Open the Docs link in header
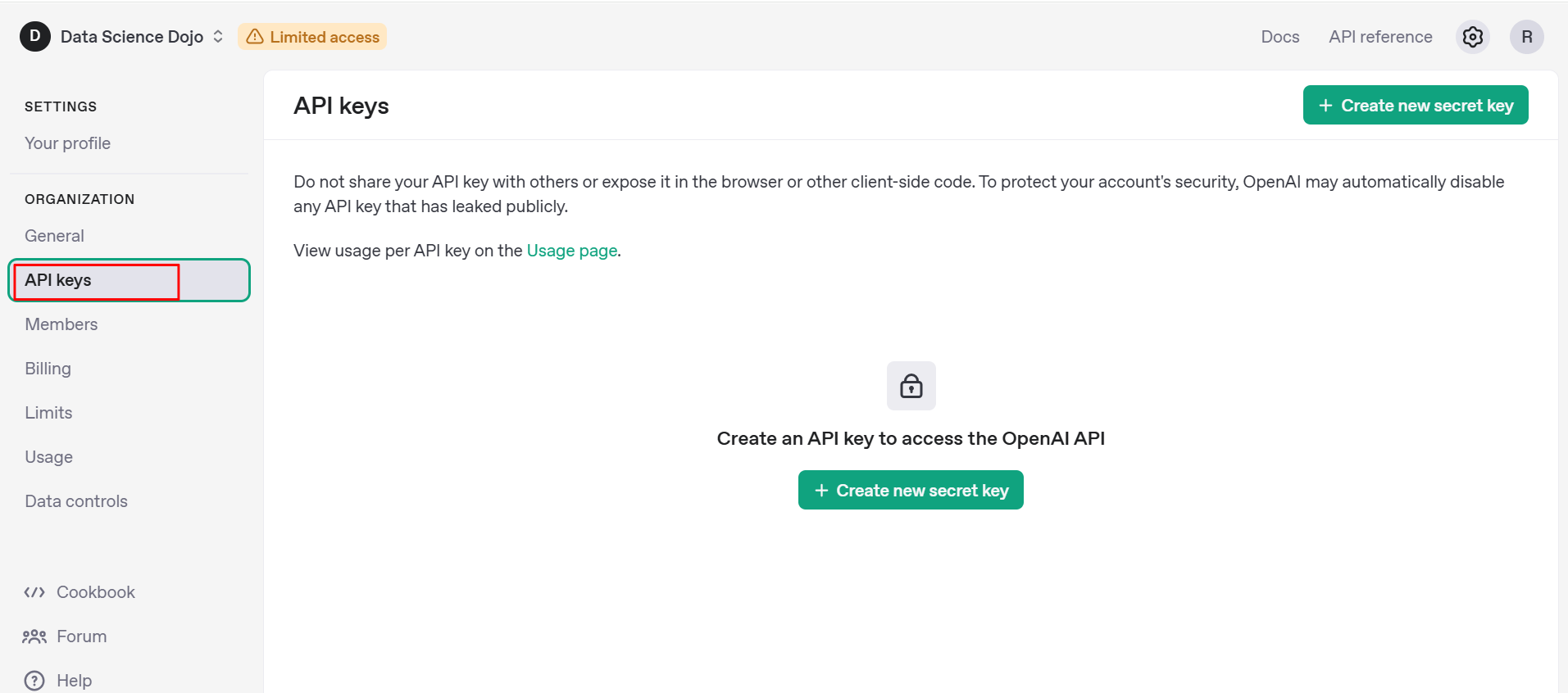Screen dimensions: 1568x693 (x=1279, y=37)
